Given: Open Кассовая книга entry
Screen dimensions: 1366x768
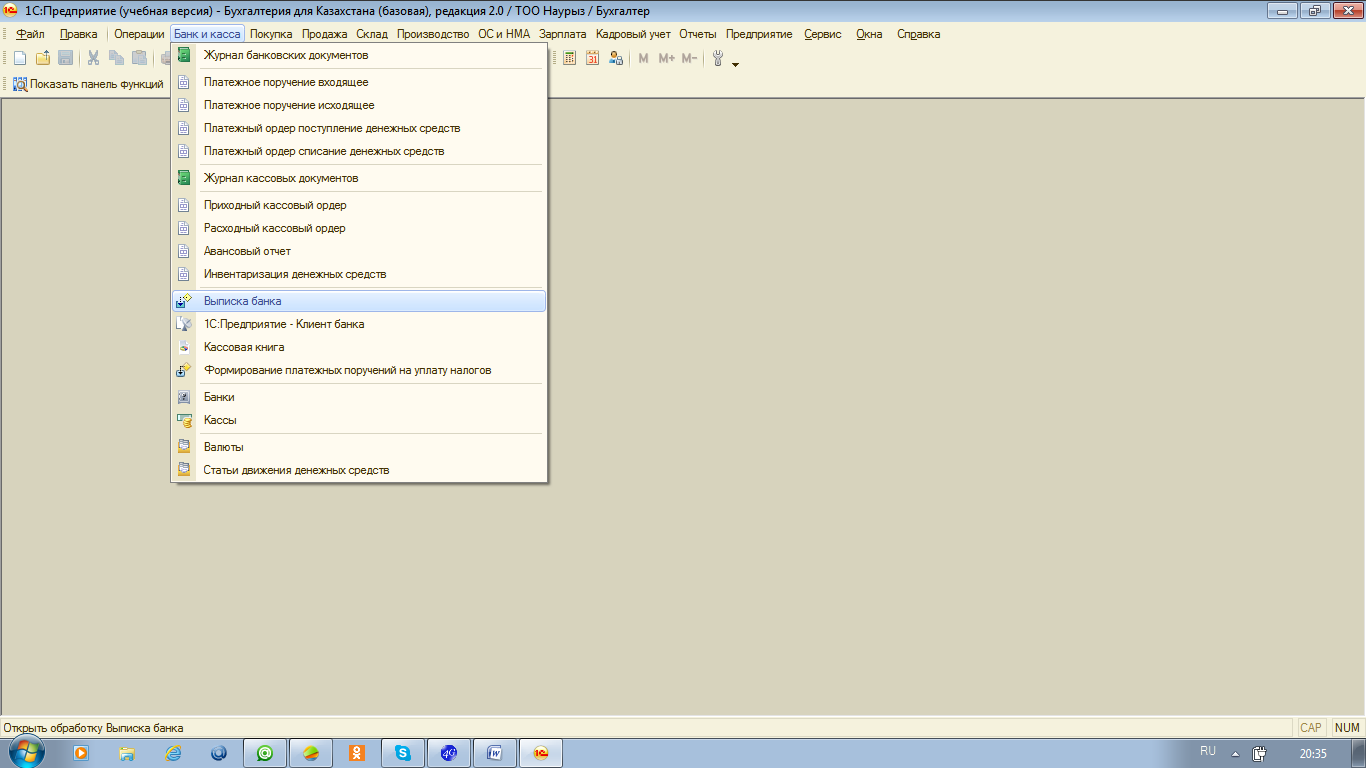Looking at the screenshot, I should point(359,347).
